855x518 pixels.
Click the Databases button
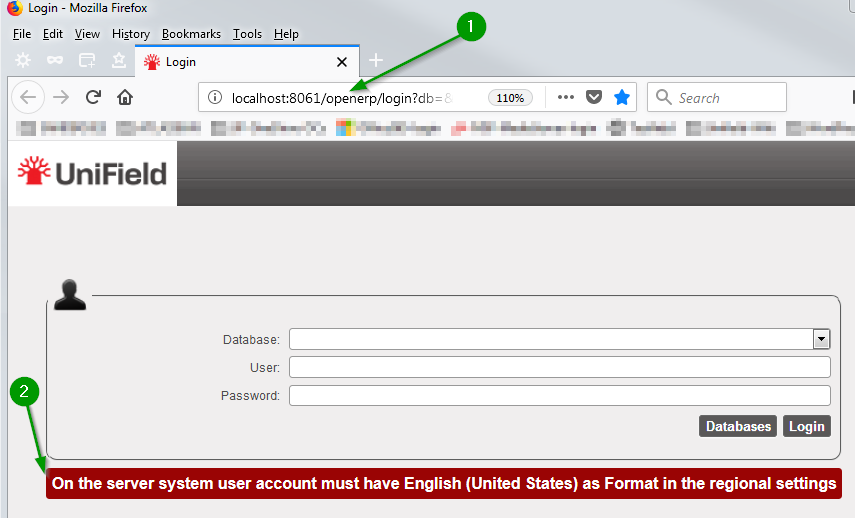(x=738, y=426)
